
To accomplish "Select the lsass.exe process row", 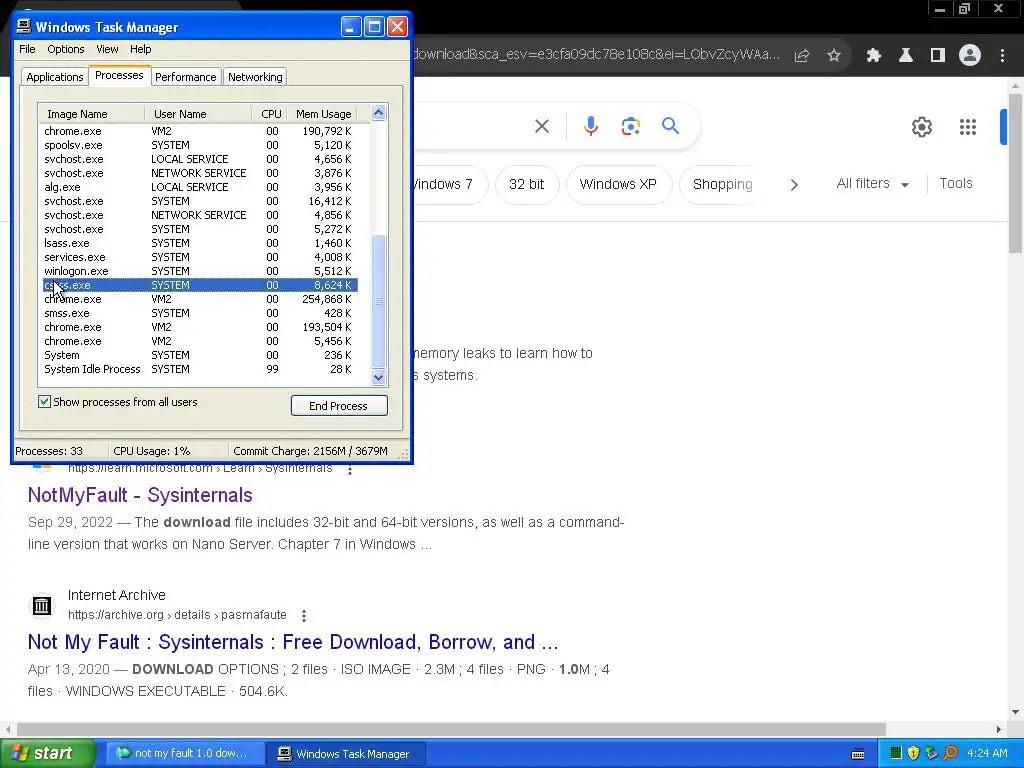I will [199, 243].
